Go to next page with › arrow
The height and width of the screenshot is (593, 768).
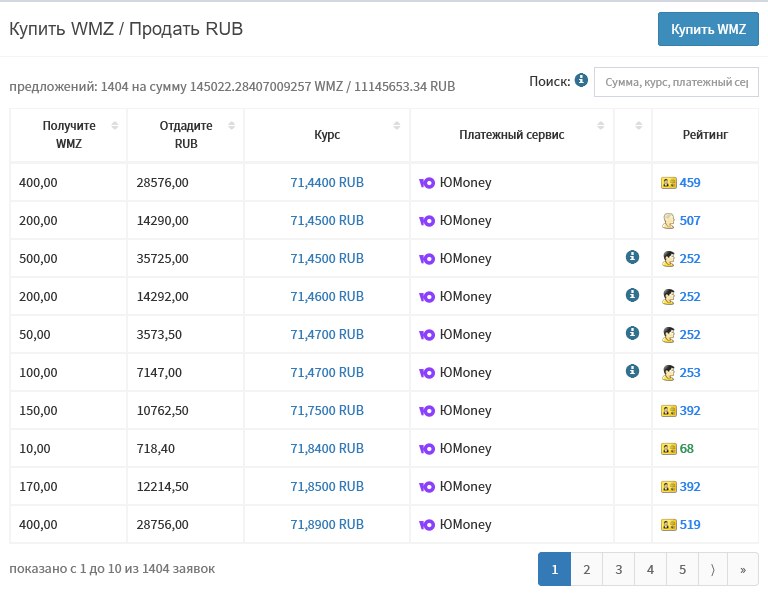coord(713,569)
